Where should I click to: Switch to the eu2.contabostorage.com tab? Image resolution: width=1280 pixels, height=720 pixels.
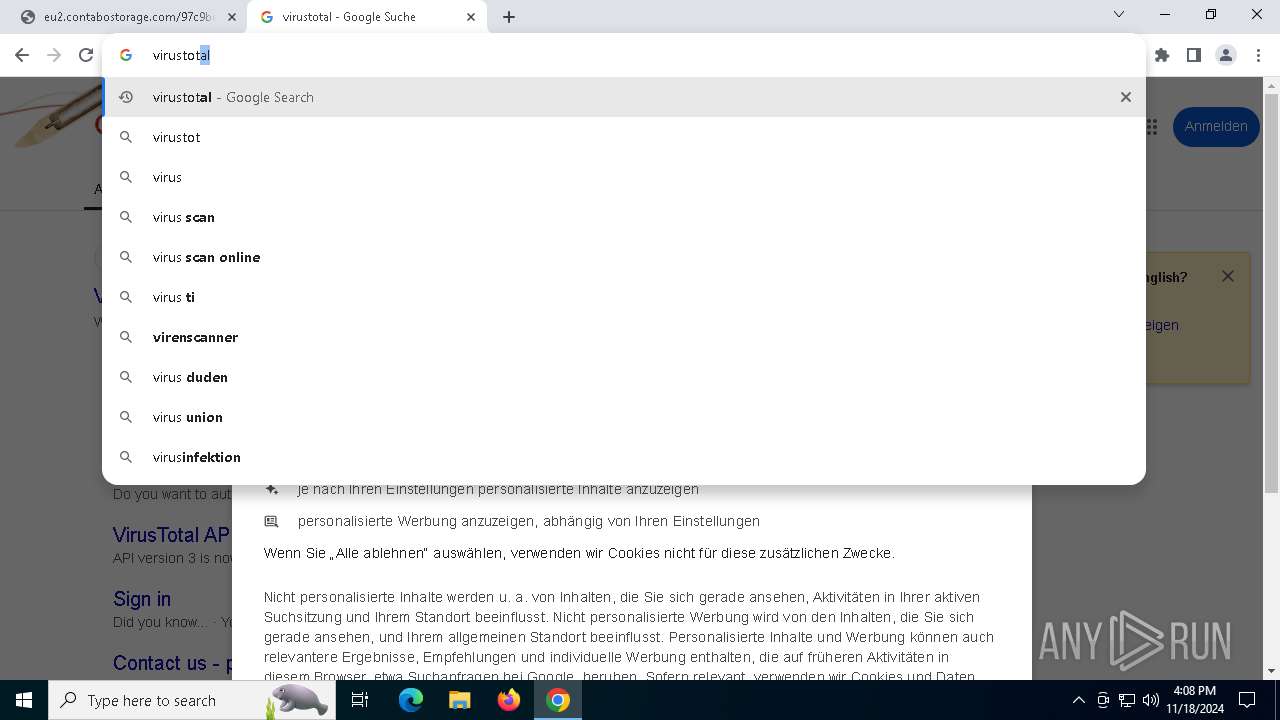(128, 17)
